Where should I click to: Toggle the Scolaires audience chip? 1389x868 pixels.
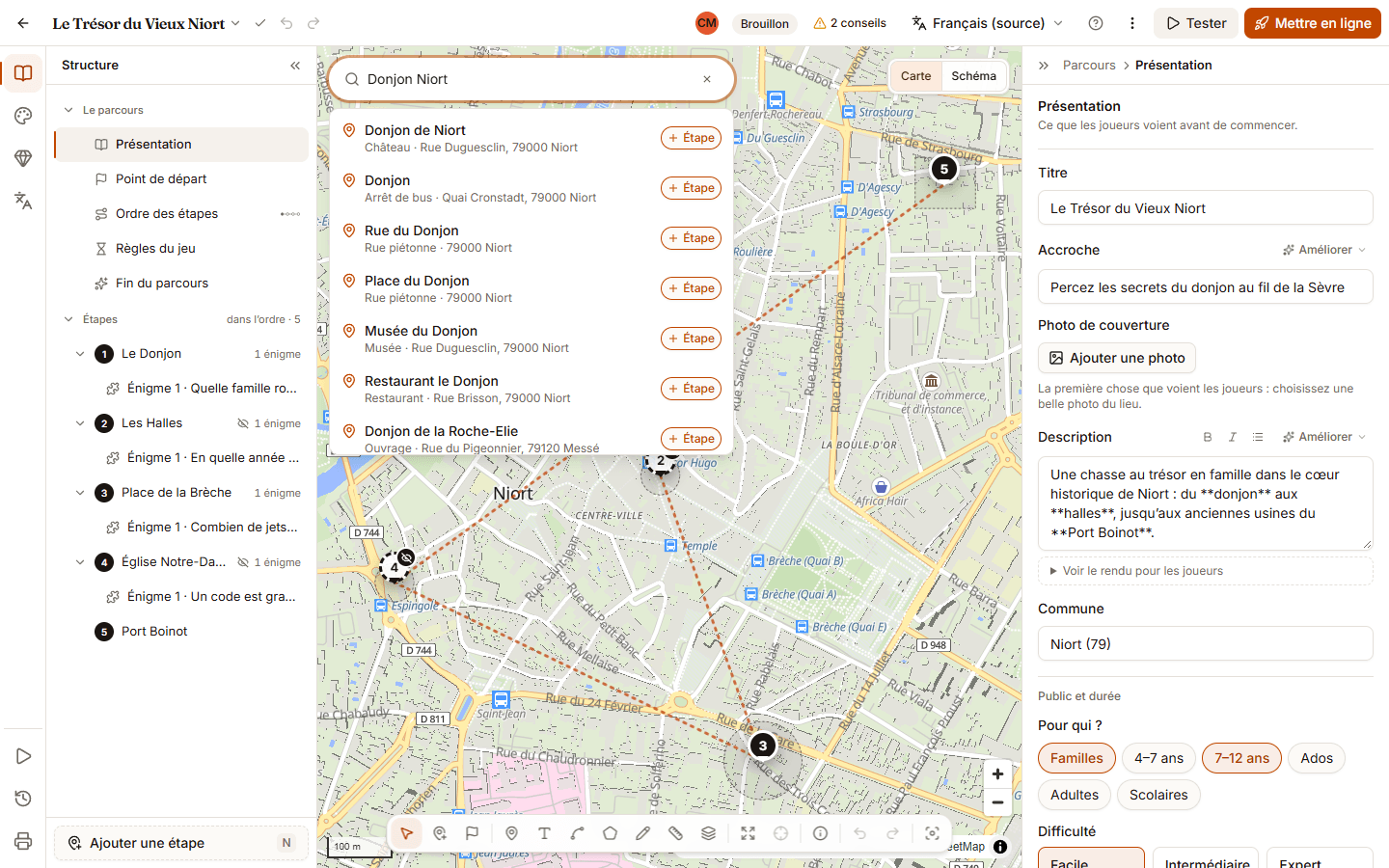pyautogui.click(x=1158, y=795)
